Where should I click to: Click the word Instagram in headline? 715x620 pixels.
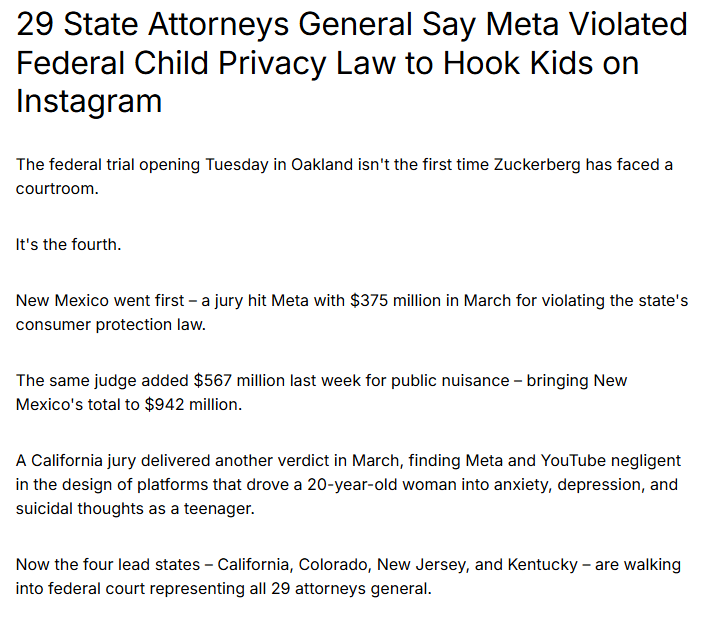point(89,101)
